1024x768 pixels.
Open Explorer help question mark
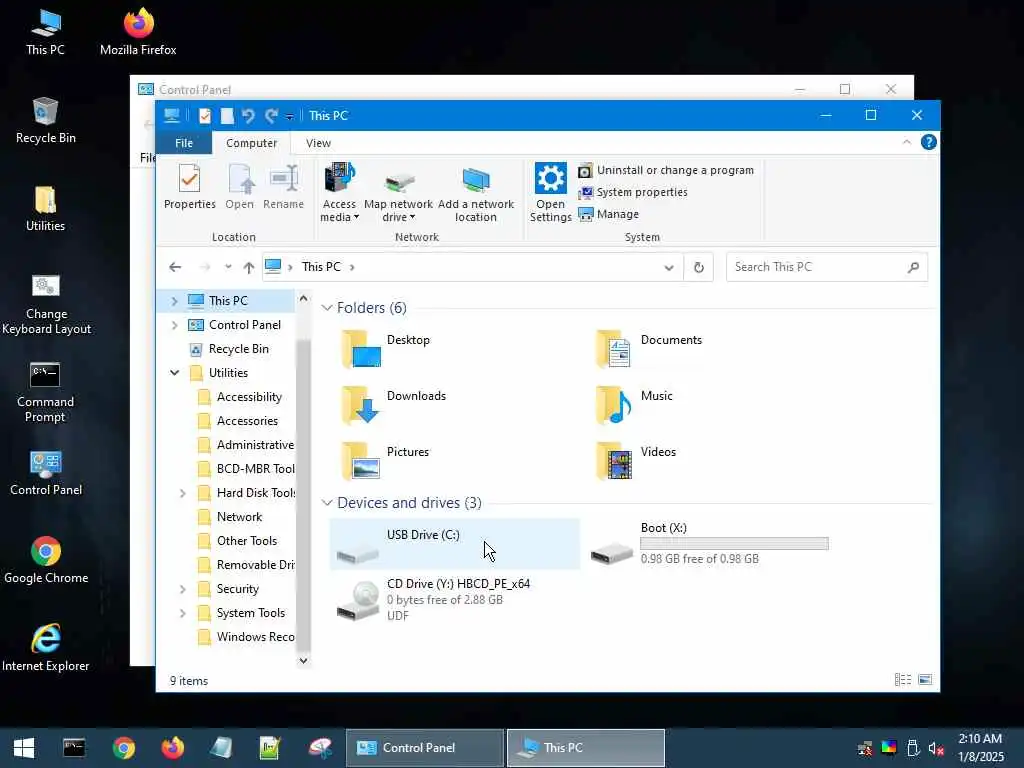pos(928,142)
